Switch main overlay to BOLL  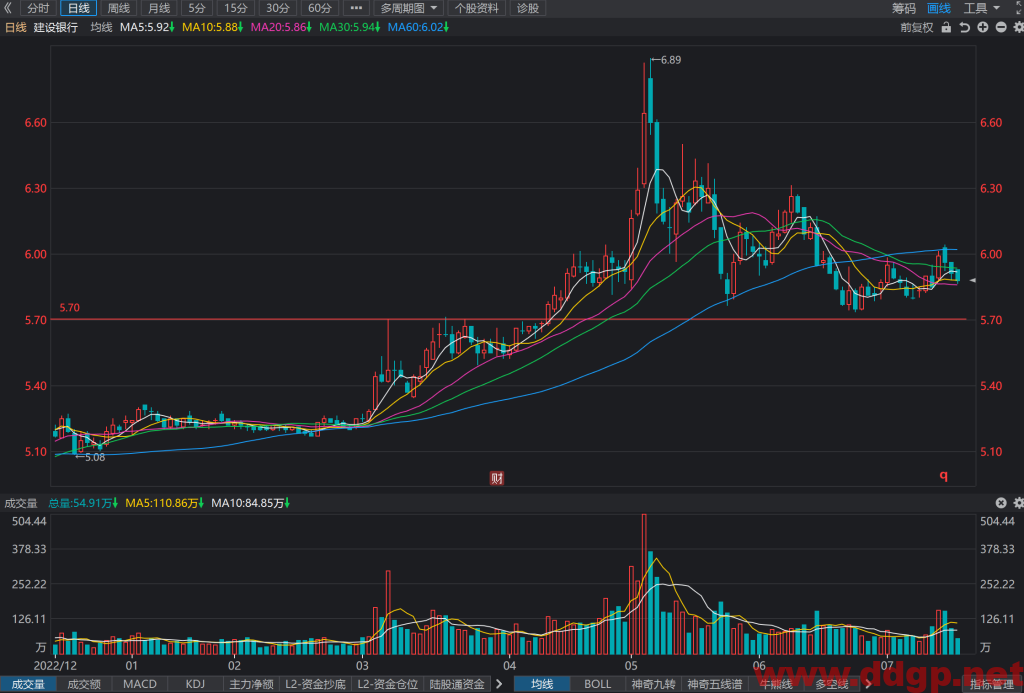coord(598,685)
